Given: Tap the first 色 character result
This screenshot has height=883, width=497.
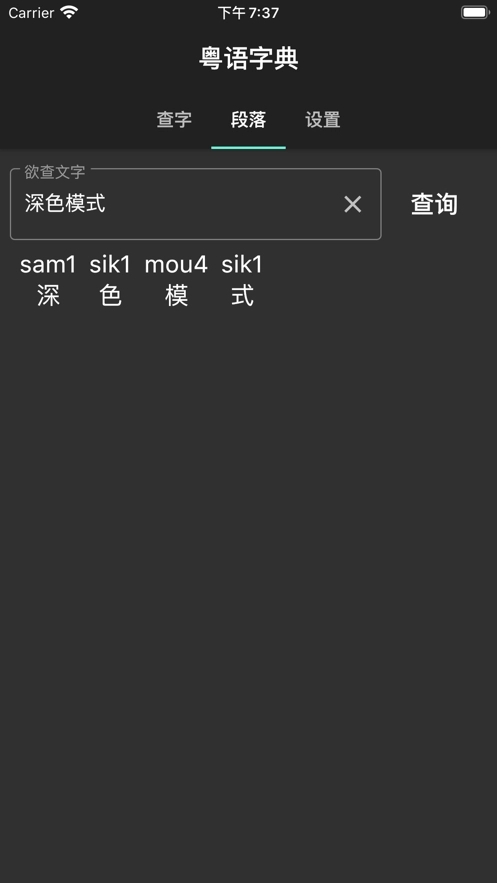Looking at the screenshot, I should (110, 296).
